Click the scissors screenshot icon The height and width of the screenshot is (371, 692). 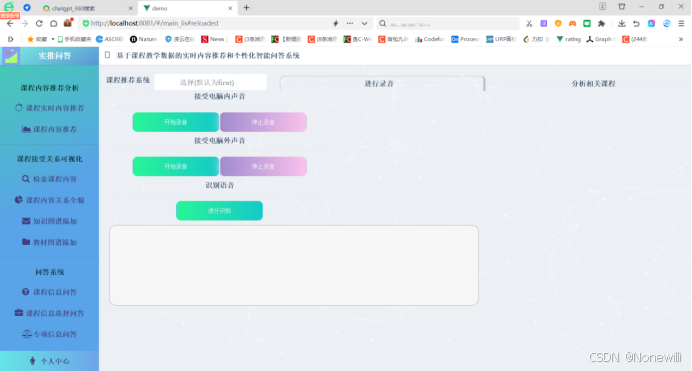[x=529, y=24]
